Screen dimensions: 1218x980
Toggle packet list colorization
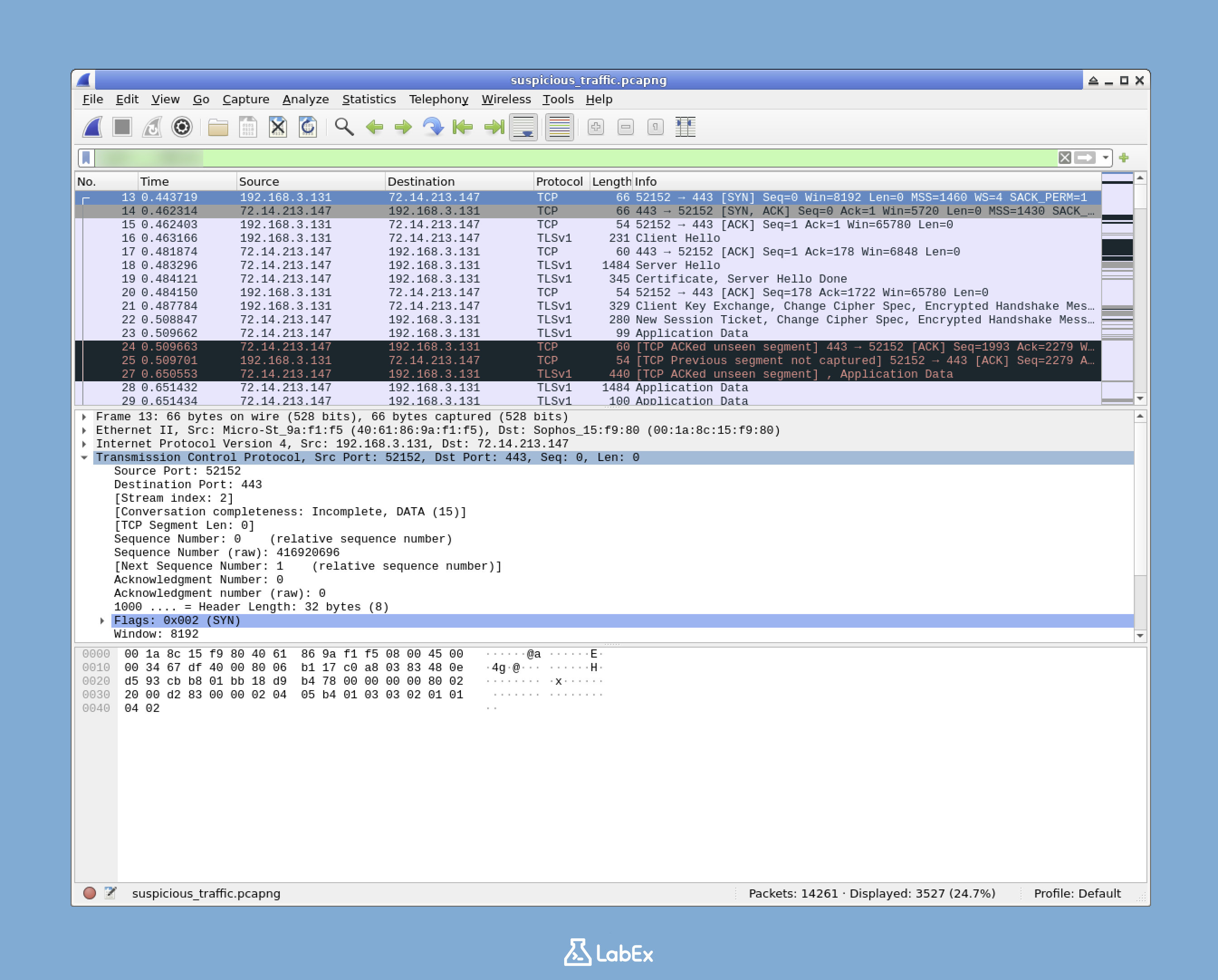click(x=558, y=127)
